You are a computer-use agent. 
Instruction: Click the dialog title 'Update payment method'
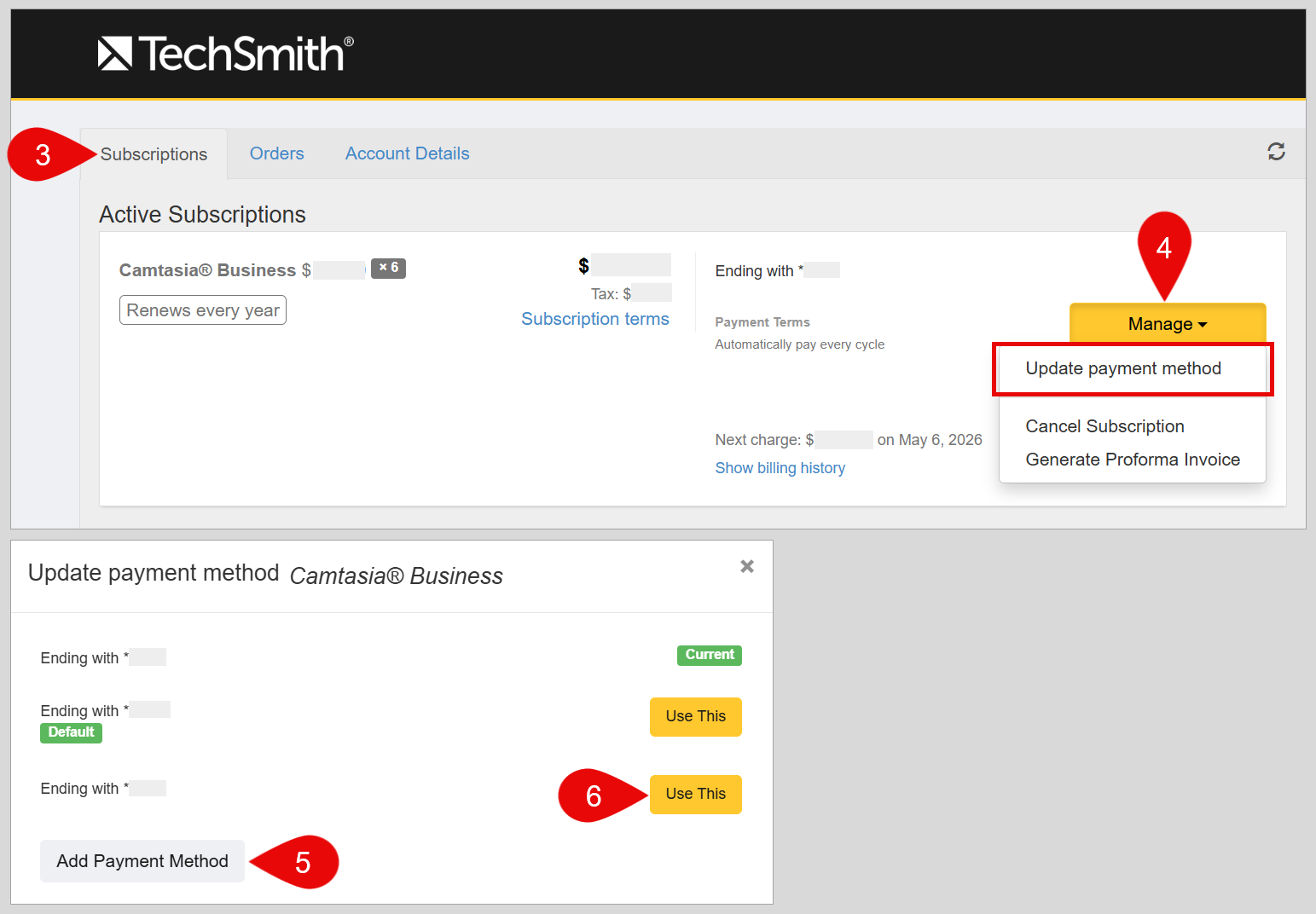(154, 573)
